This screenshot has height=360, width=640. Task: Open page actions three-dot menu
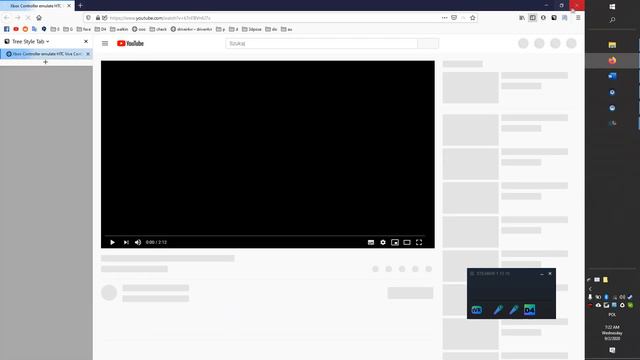(x=444, y=18)
